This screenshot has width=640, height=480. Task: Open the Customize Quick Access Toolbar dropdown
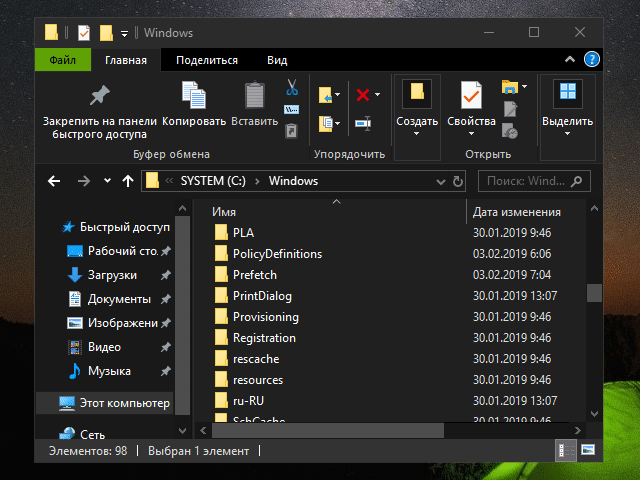point(124,34)
